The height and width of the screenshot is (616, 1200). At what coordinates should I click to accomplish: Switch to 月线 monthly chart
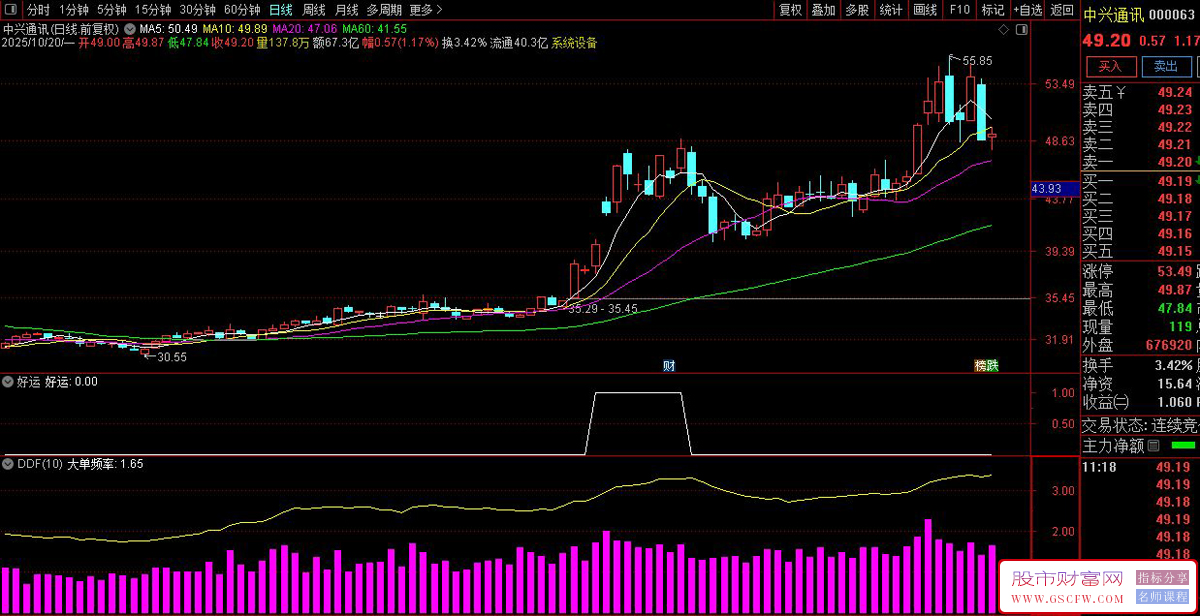pyautogui.click(x=346, y=10)
